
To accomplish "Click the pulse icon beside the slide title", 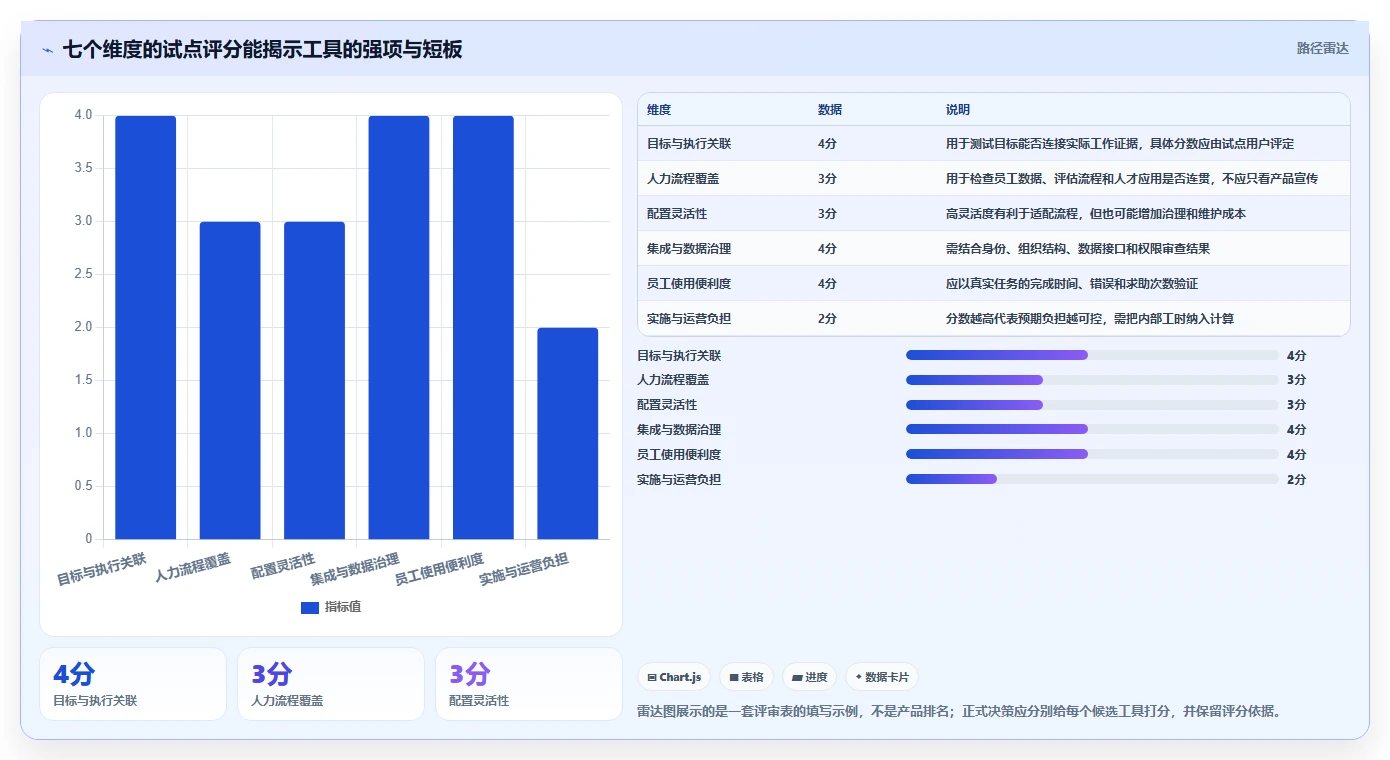I will [x=47, y=50].
